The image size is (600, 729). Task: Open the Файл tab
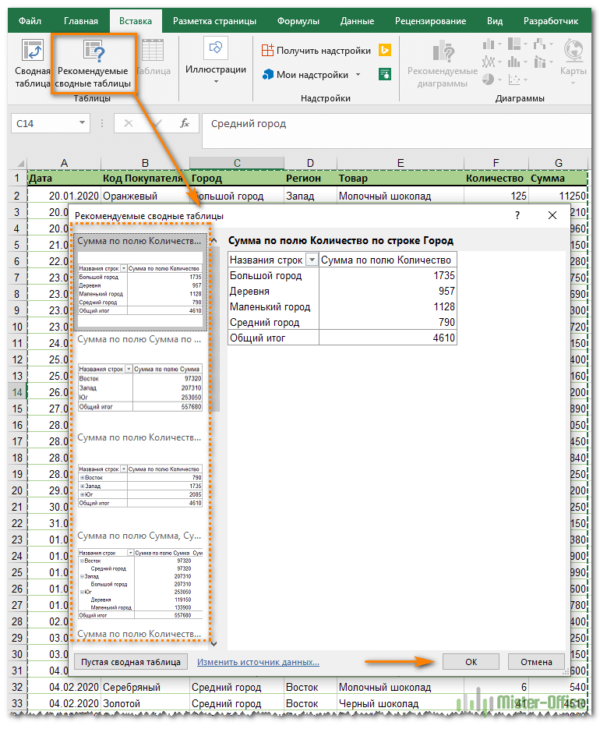pyautogui.click(x=30, y=21)
